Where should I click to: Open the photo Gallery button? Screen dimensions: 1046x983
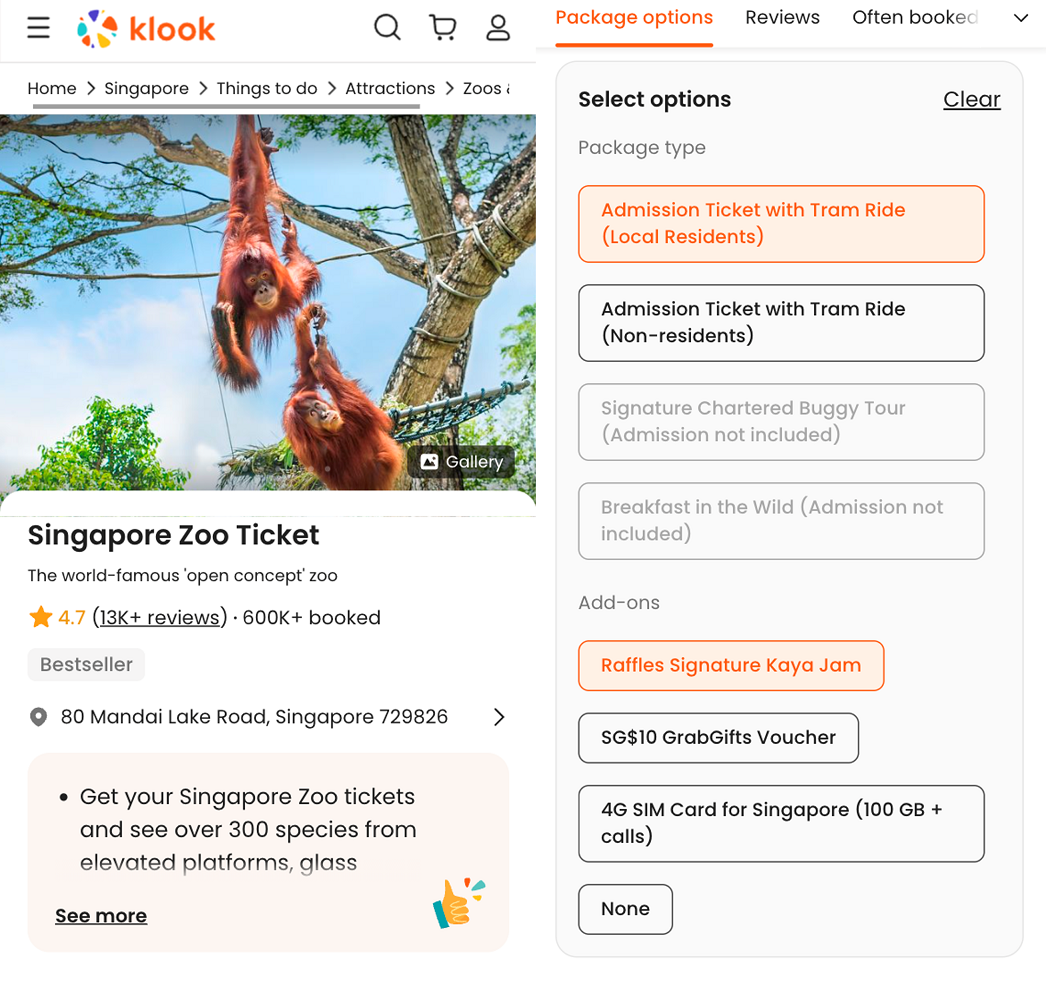pos(462,461)
